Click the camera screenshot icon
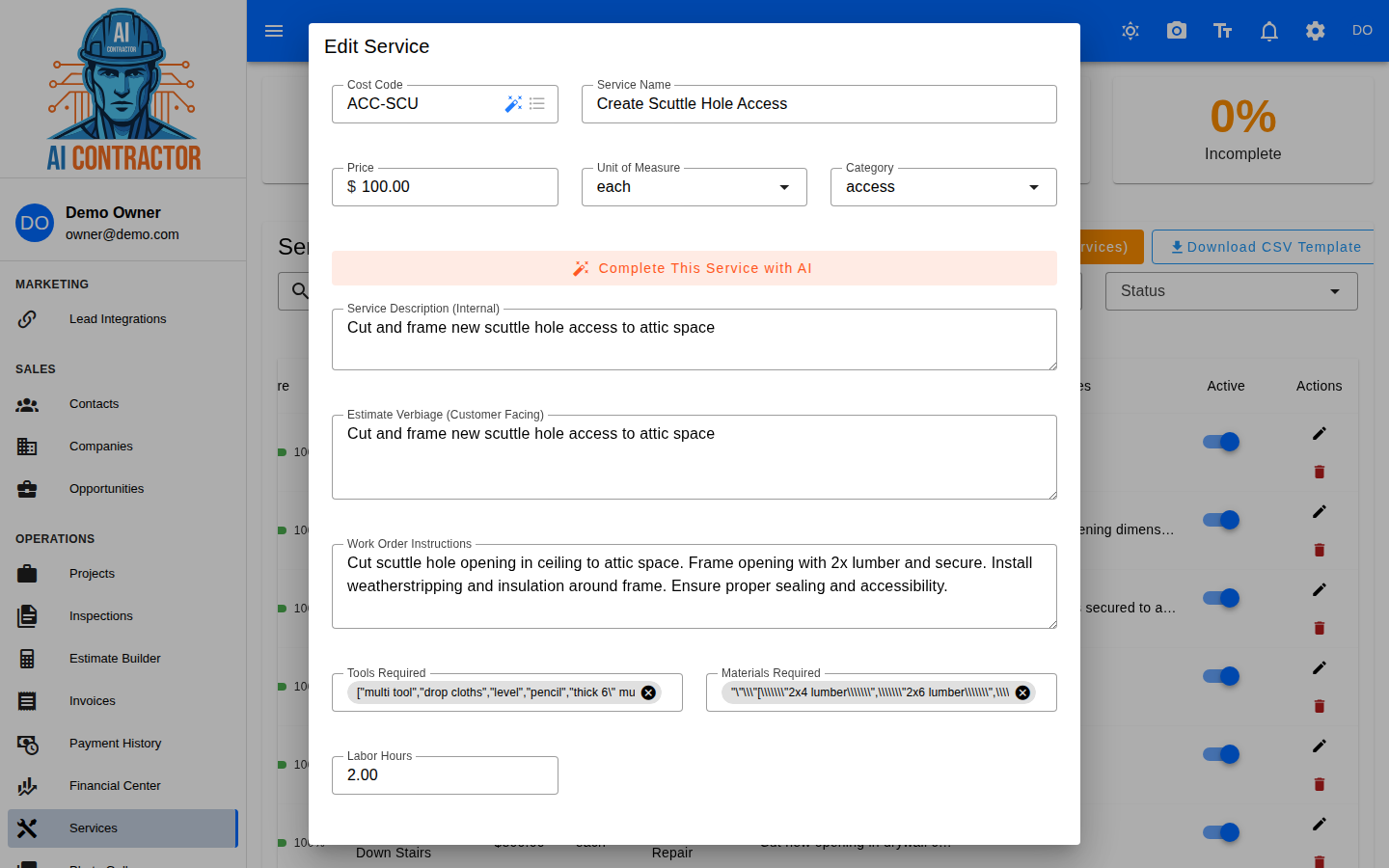Screen dimensions: 1389x868 tap(1177, 31)
